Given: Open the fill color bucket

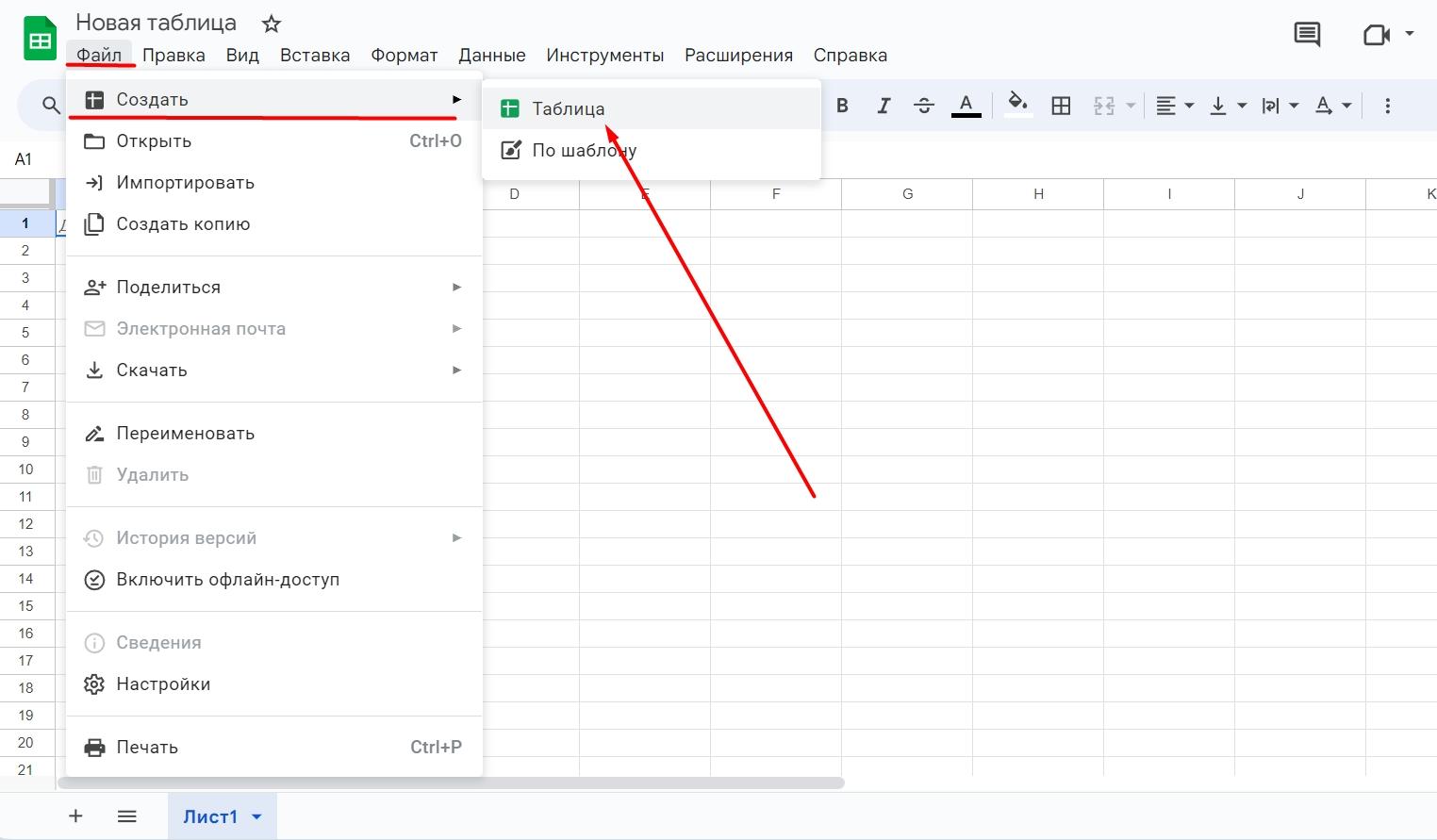Looking at the screenshot, I should tap(1017, 104).
